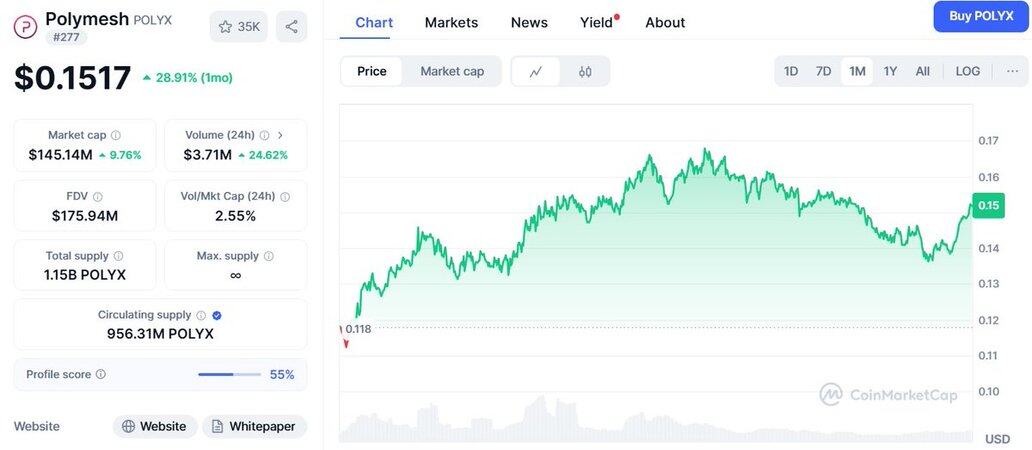Image resolution: width=1032 pixels, height=450 pixels.
Task: Click the Buy POLYX button
Action: [x=981, y=16]
